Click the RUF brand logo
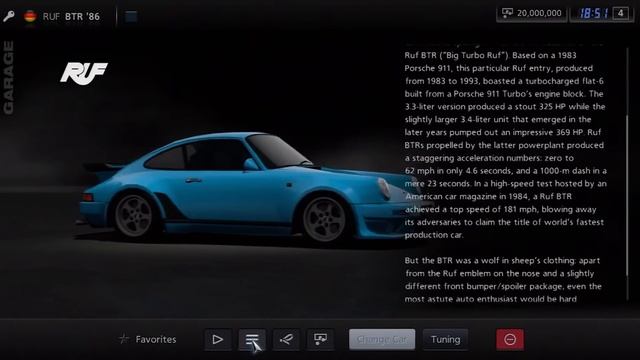640x360 pixels. point(84,73)
